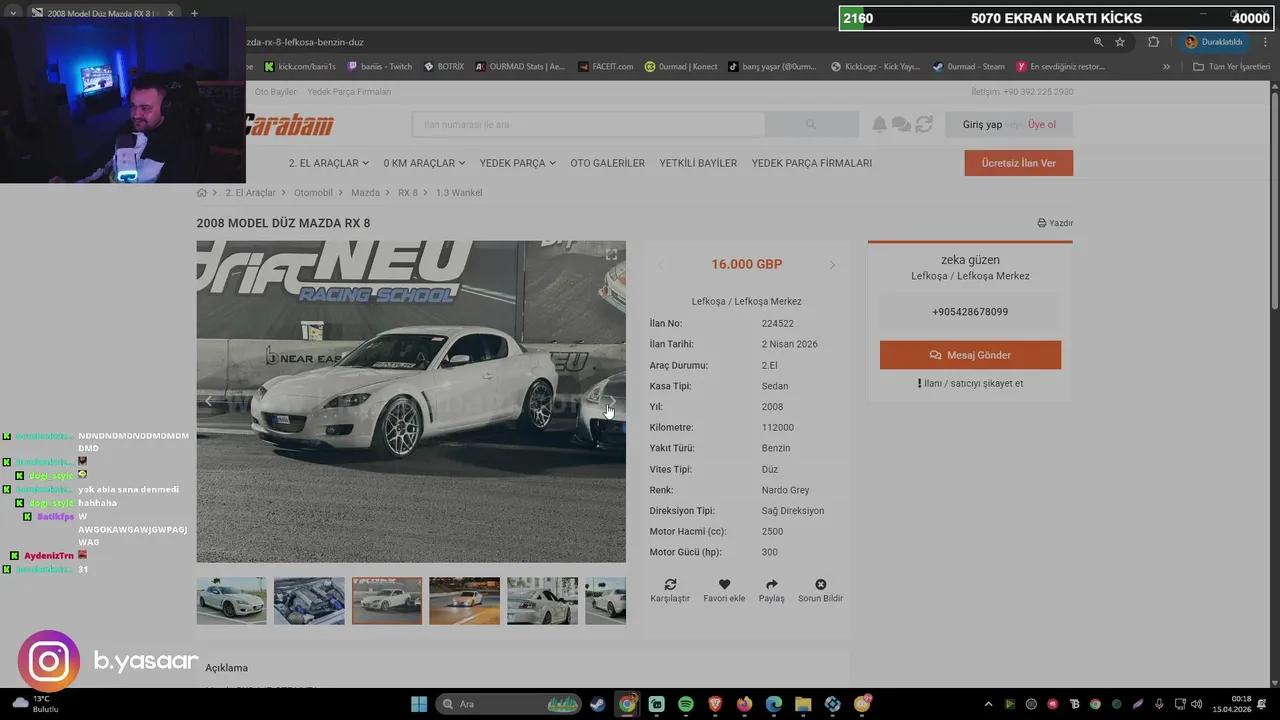
Task: Open the kick.com/barii1s bookmark
Action: click(x=300, y=67)
